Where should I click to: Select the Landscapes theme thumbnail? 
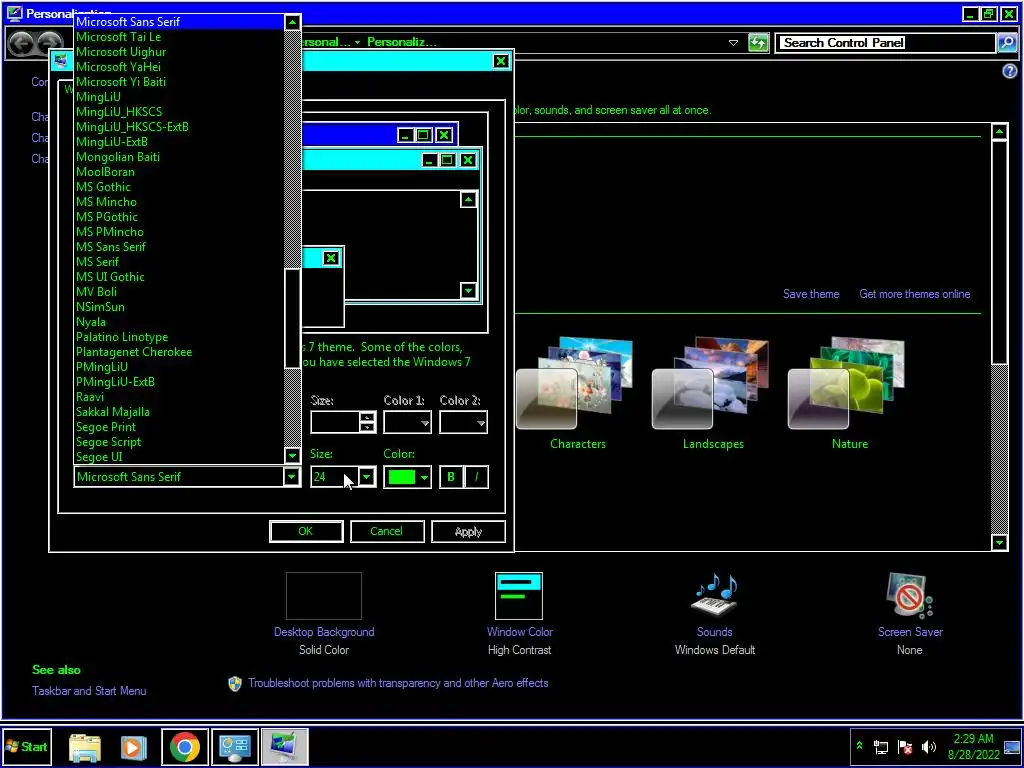point(711,385)
